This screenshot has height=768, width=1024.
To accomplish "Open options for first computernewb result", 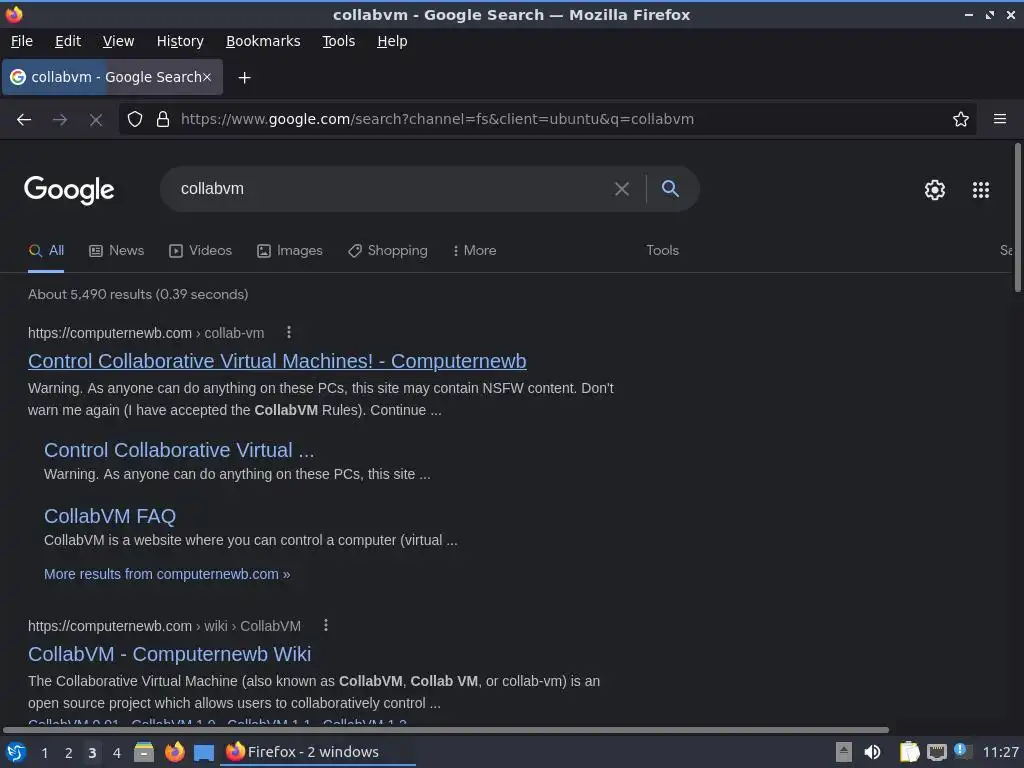I will 289,332.
